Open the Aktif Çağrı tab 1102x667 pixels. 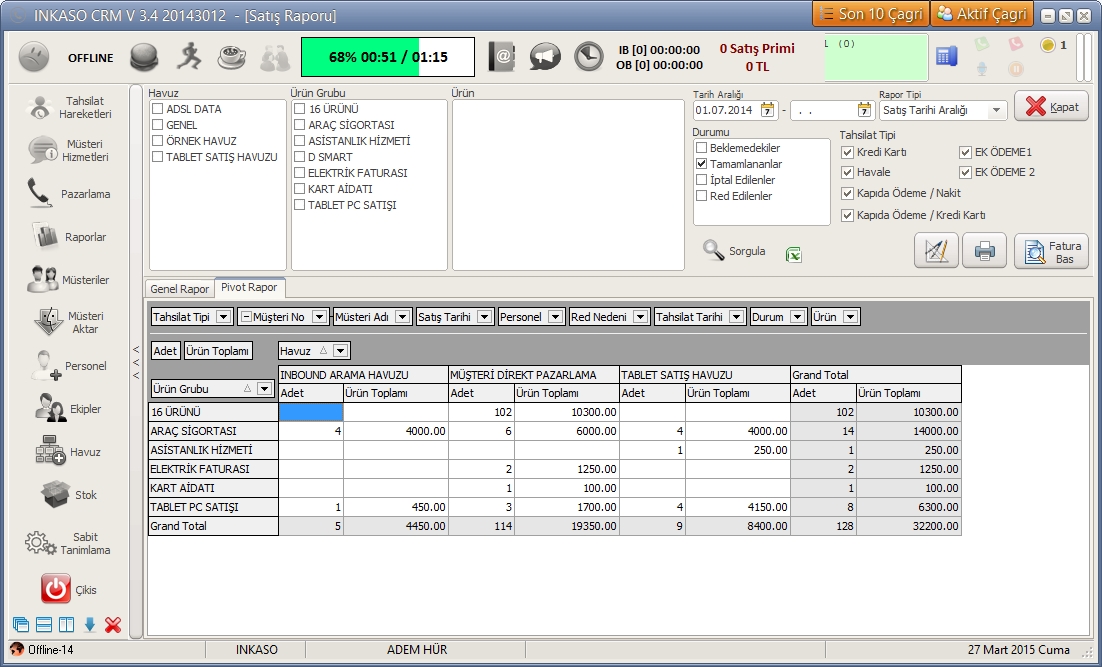(x=982, y=14)
